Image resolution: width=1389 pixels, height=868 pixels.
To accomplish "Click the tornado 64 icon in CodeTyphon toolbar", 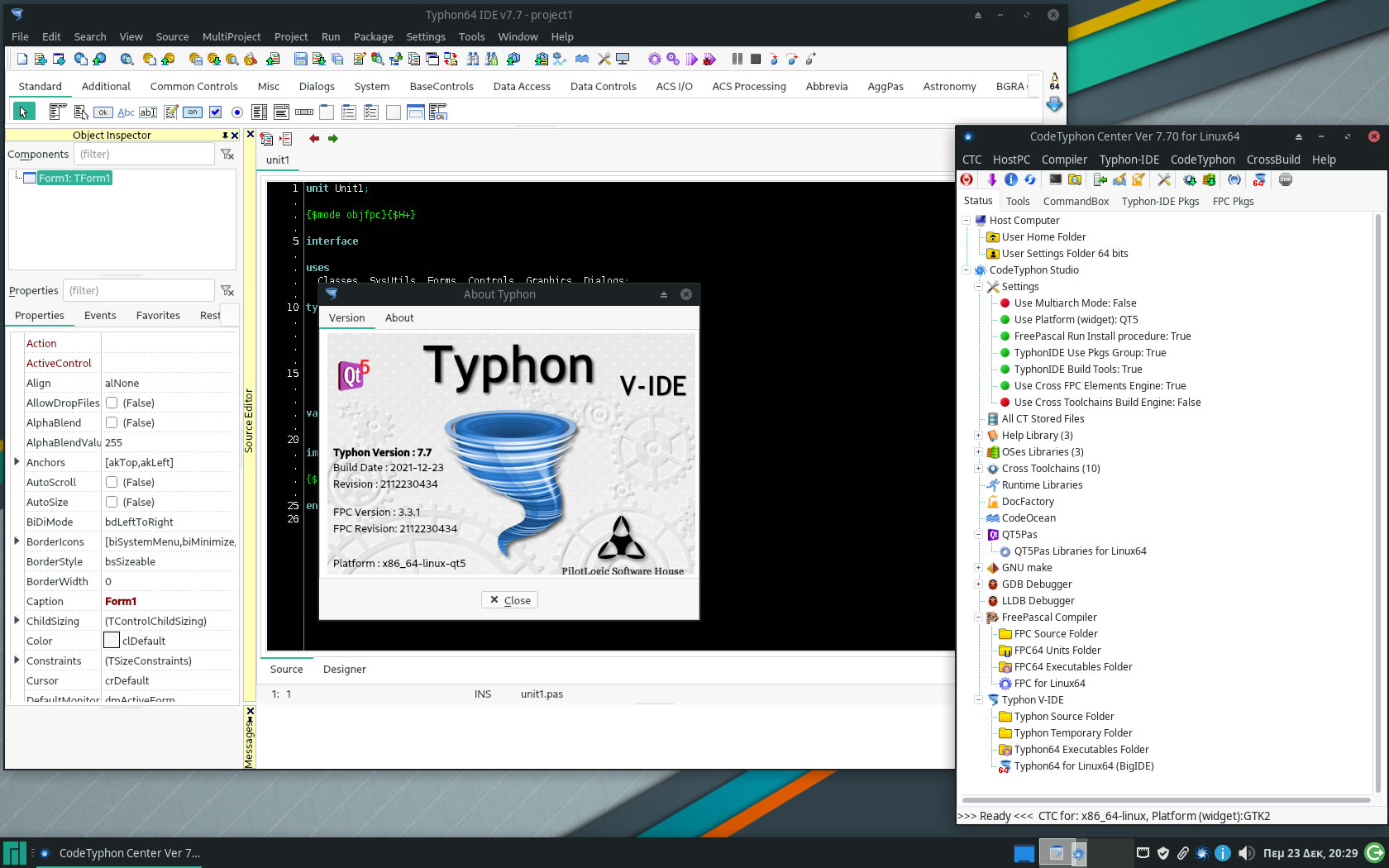I will tap(1259, 179).
